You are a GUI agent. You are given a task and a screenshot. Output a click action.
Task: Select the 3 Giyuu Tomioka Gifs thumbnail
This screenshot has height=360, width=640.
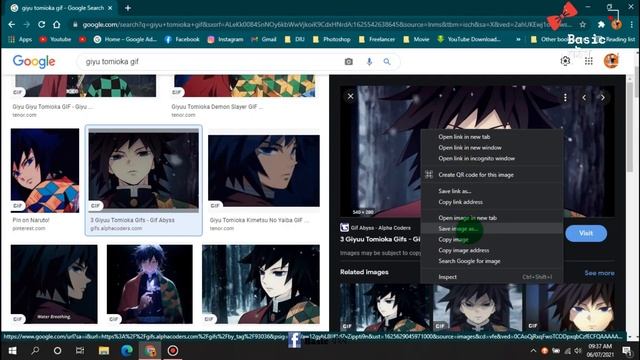coord(144,171)
